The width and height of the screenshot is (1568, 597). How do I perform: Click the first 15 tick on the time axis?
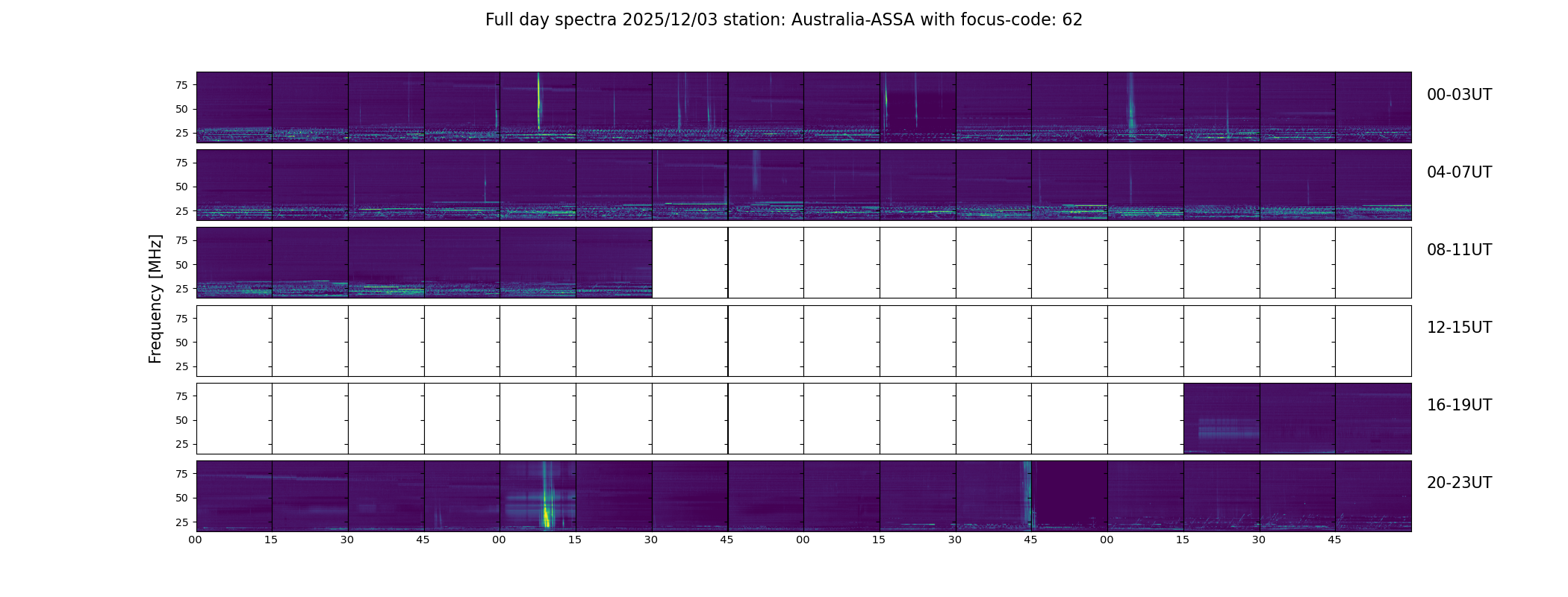pos(271,540)
